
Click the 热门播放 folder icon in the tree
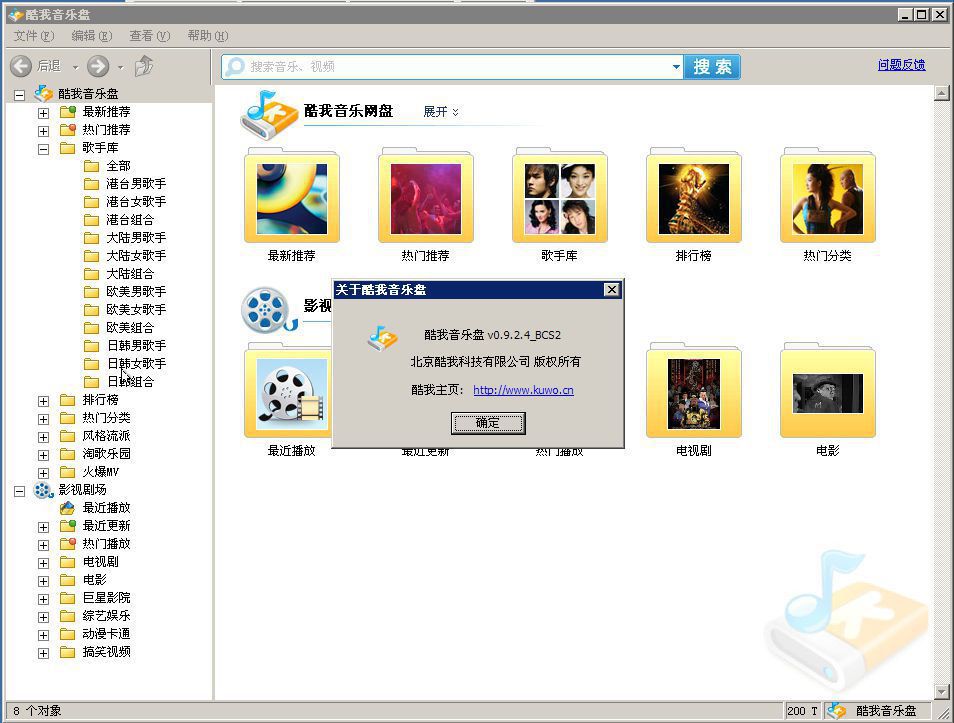coord(68,543)
